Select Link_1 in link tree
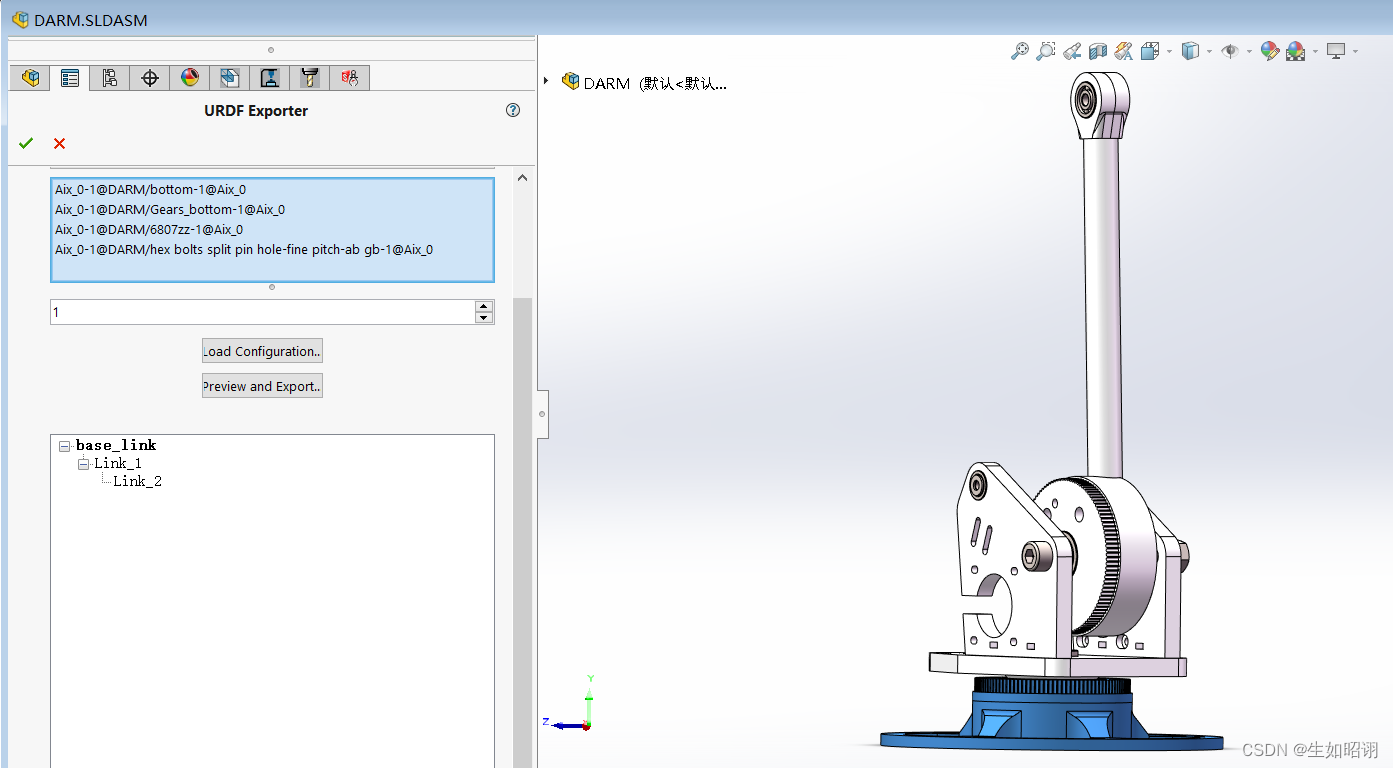The image size is (1393, 768). point(118,463)
